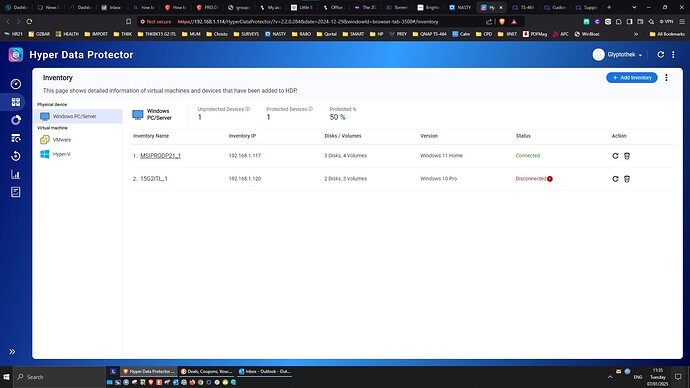Show hidden system tray icons chevron
The width and height of the screenshot is (690, 388).
coord(610,377)
